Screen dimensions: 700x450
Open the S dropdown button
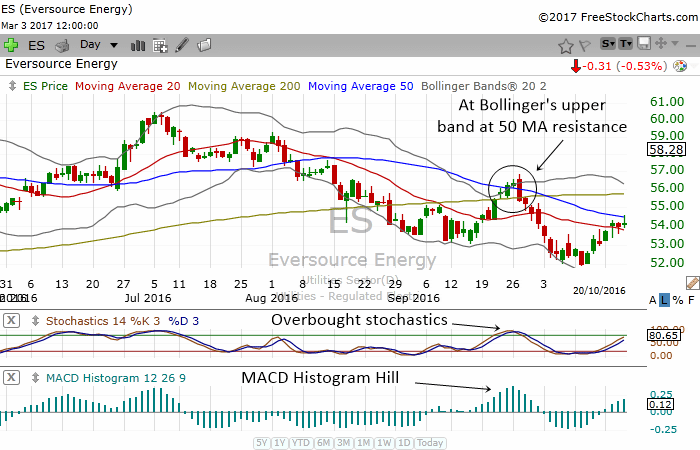(608, 44)
